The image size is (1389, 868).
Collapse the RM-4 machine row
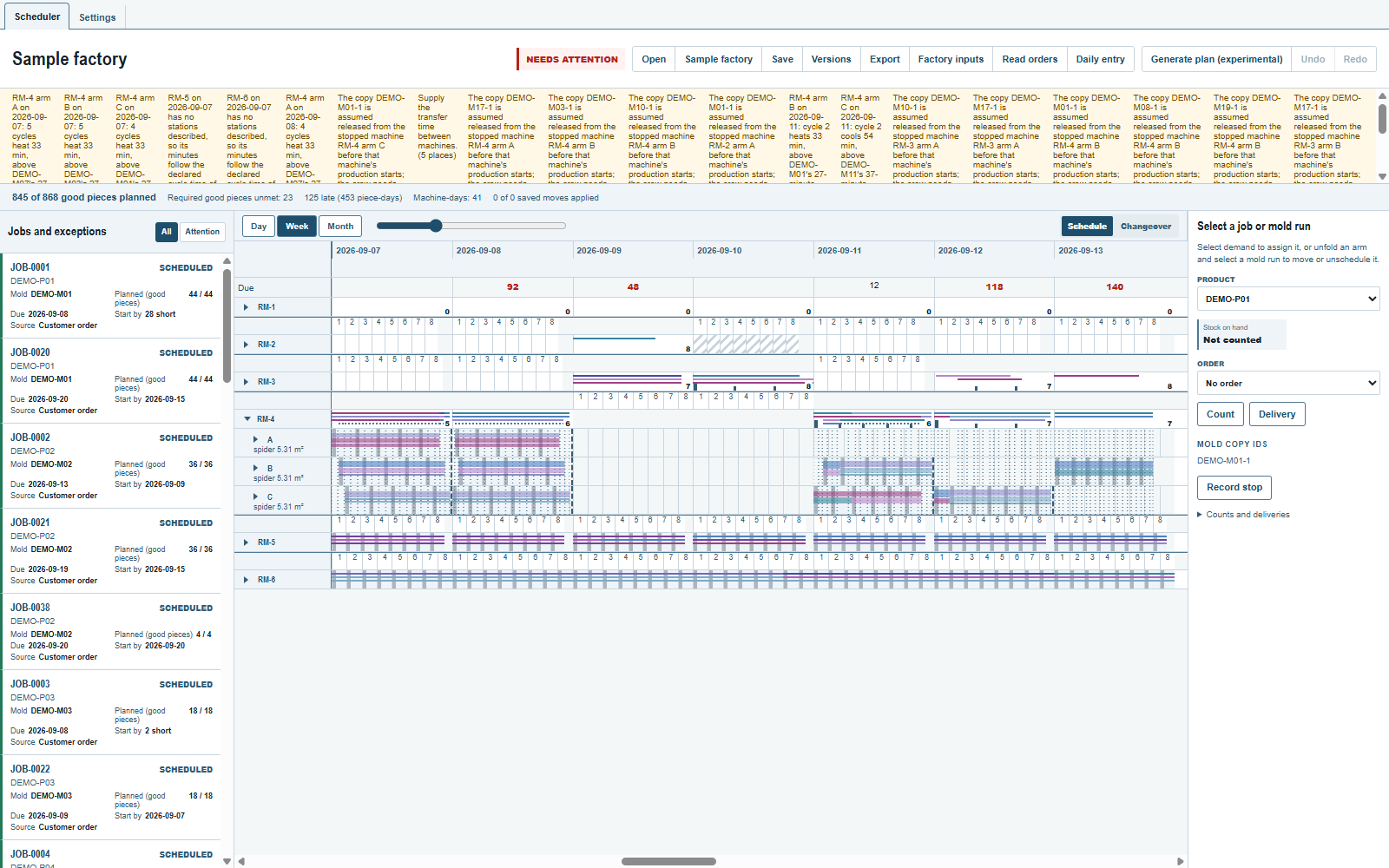[247, 419]
